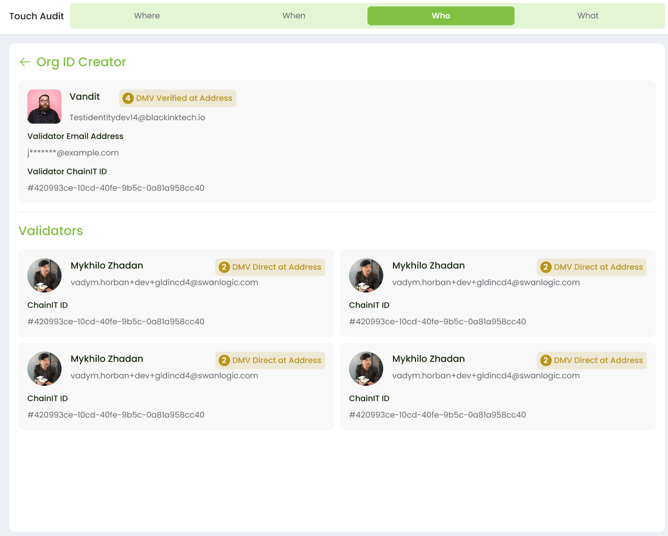668x536 pixels.
Task: Click the number 4 badge icon
Action: point(128,98)
